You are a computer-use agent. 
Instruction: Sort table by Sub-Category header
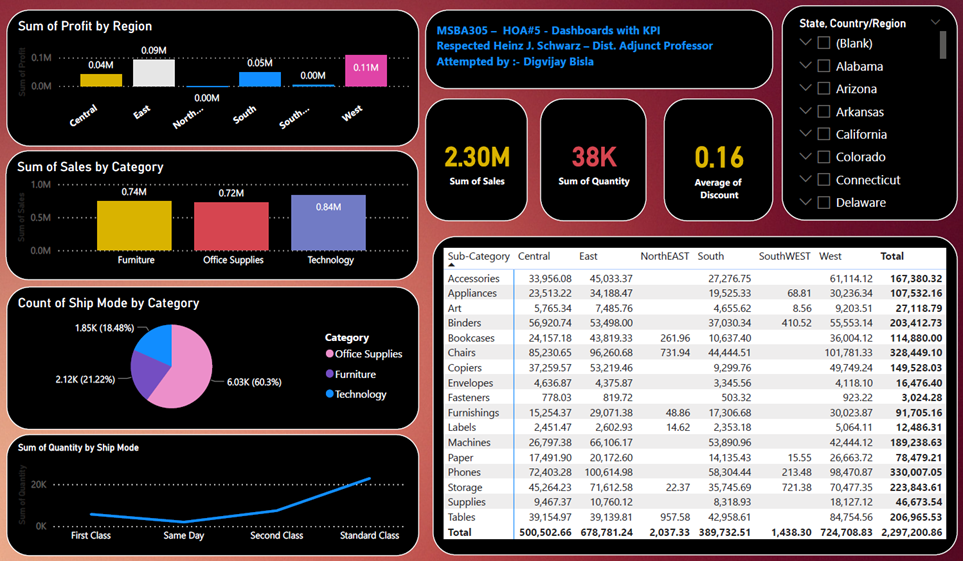[x=478, y=256]
